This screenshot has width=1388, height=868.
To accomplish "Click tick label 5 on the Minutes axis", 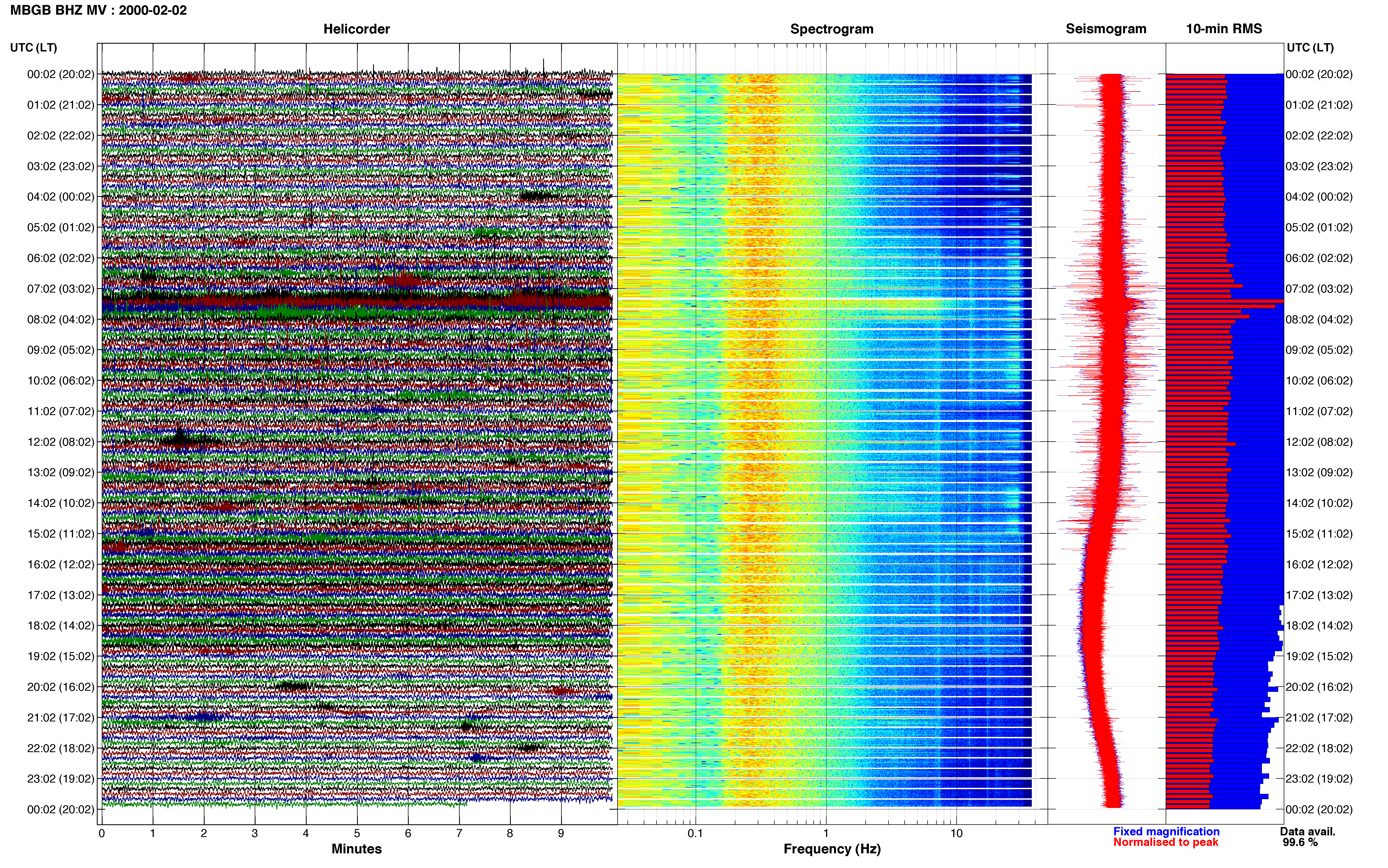I will tap(357, 833).
